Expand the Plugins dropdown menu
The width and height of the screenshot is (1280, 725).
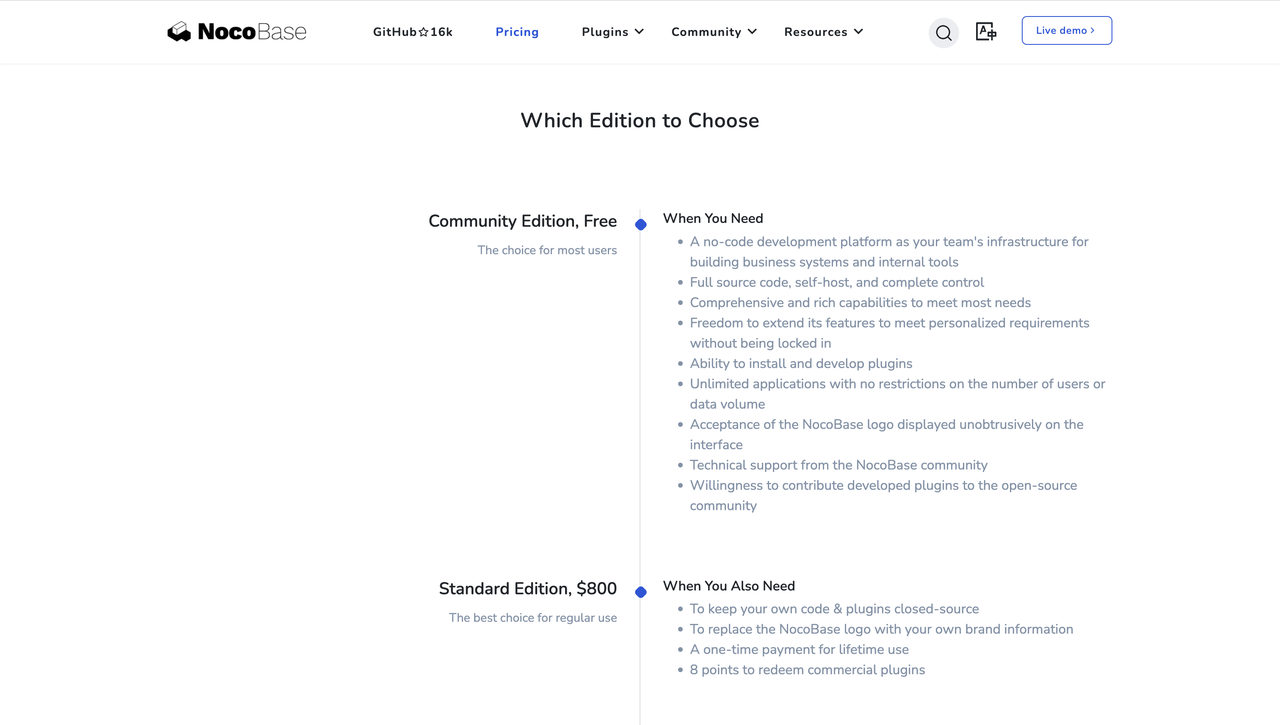click(612, 31)
